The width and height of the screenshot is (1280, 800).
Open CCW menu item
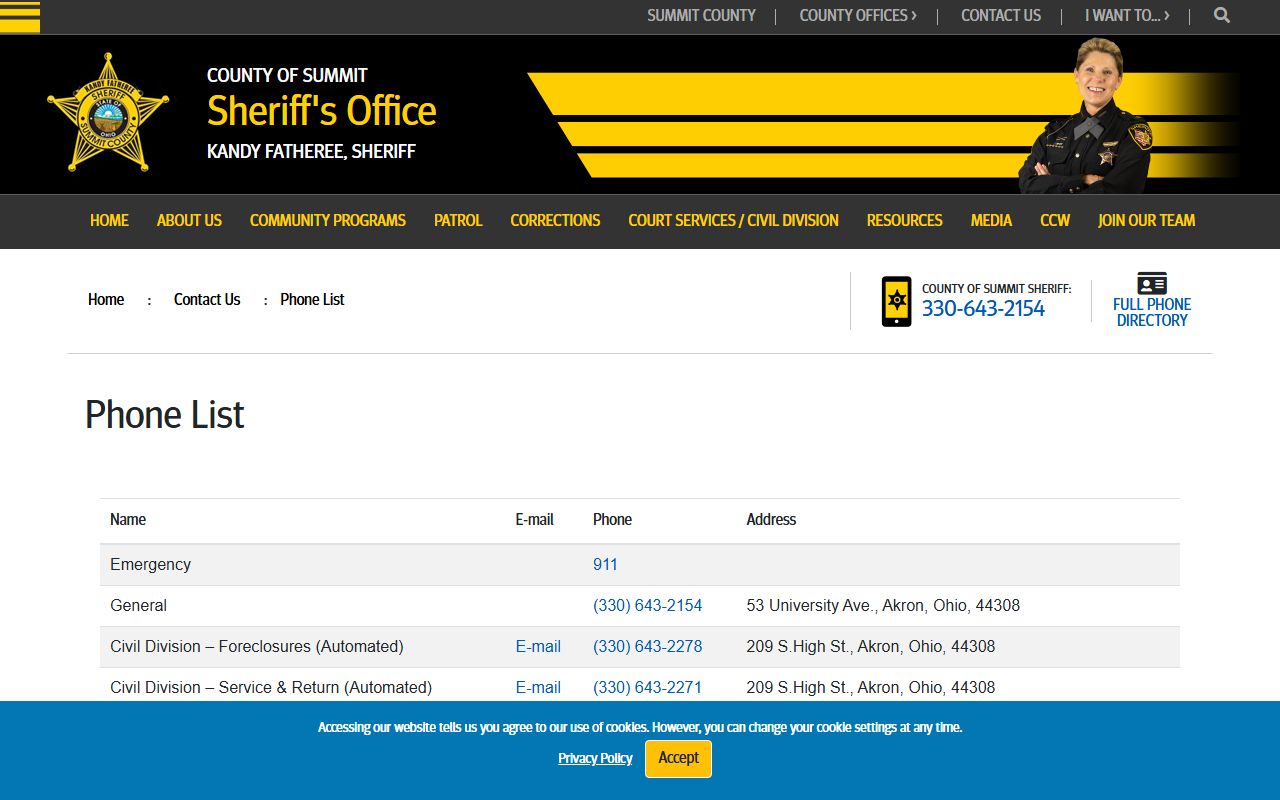coord(1055,220)
